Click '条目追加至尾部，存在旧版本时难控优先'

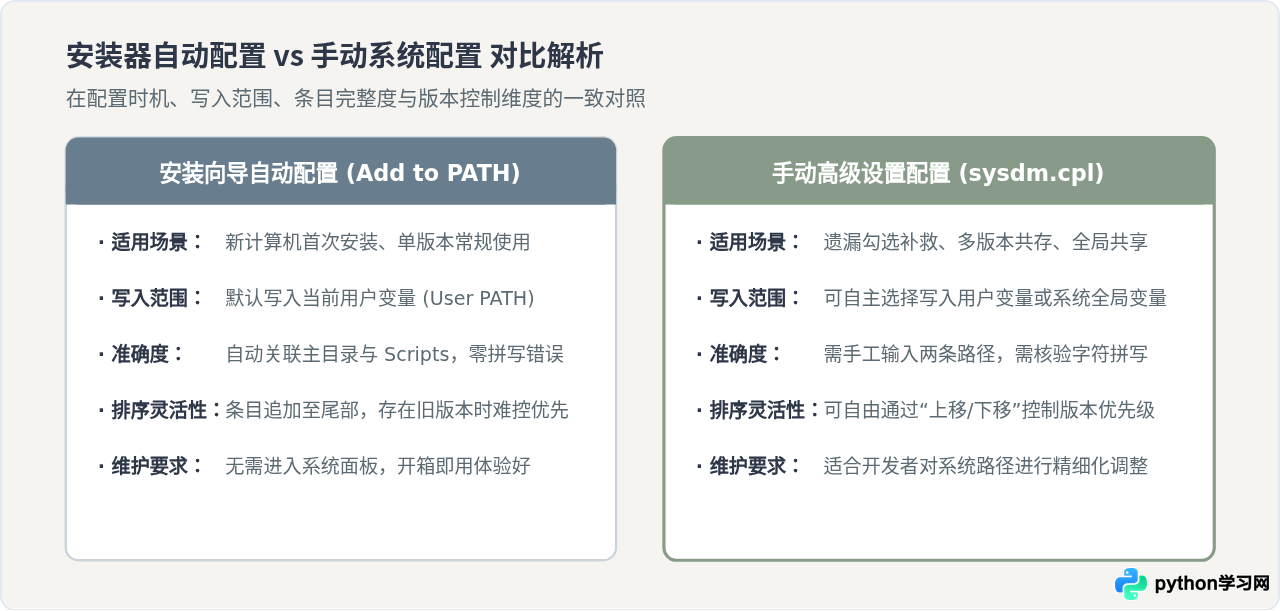tap(397, 410)
